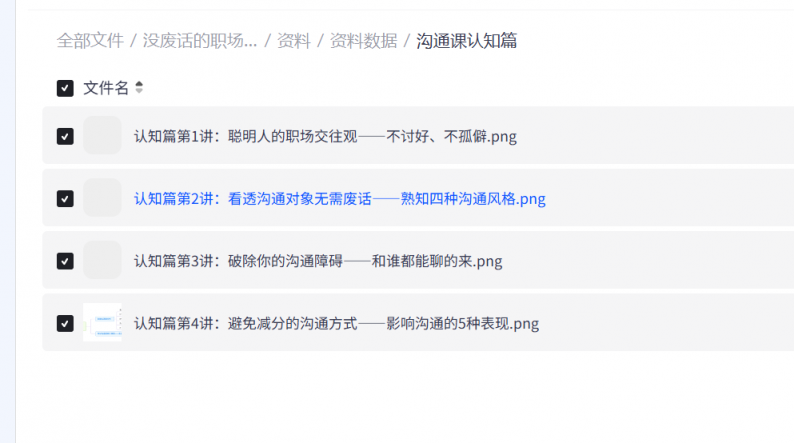Deselect the 认知篇第3讲 file checkbox
Viewport: 794px width, 443px height.
(x=65, y=261)
